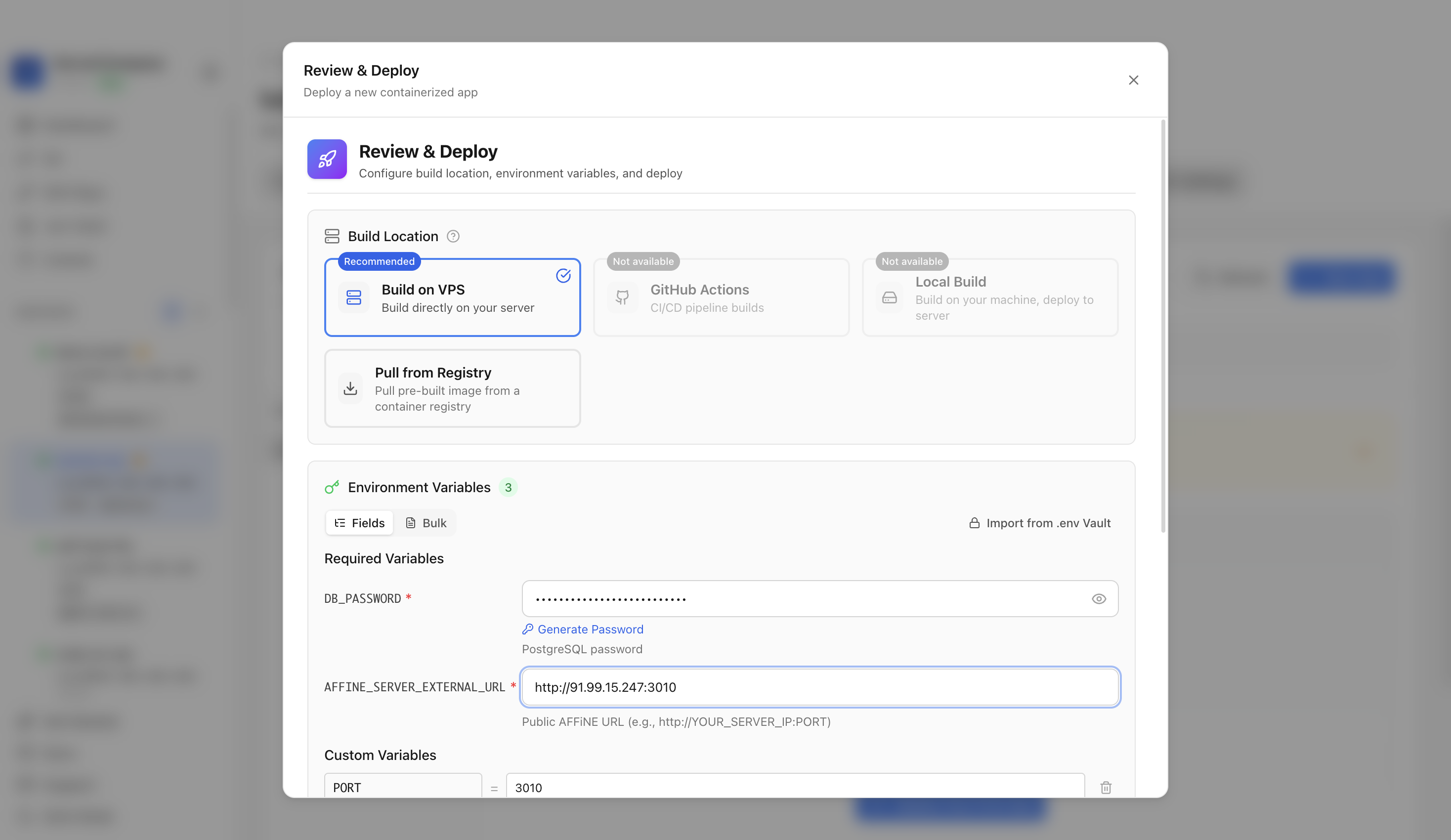The width and height of the screenshot is (1451, 840).
Task: Select the Pull from Registry option
Action: point(452,388)
